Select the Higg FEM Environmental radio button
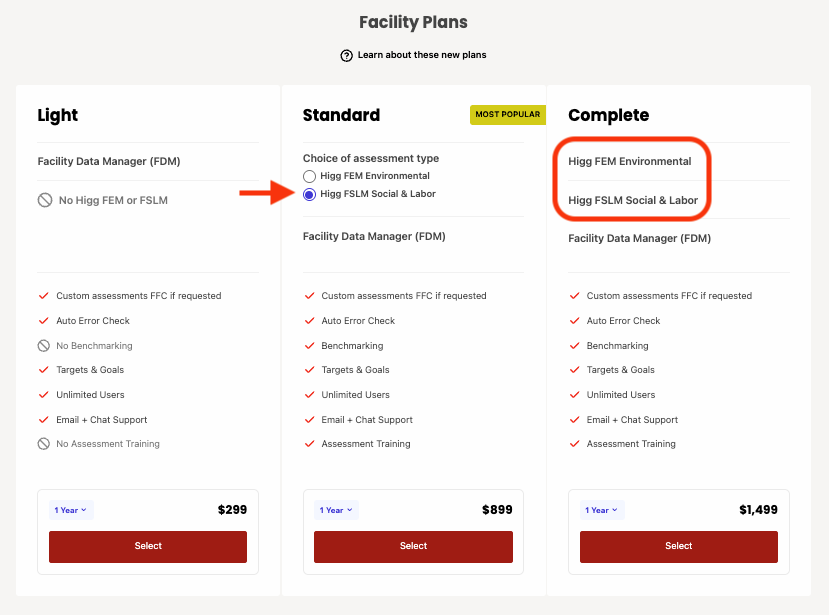This screenshot has height=615, width=829. click(309, 176)
